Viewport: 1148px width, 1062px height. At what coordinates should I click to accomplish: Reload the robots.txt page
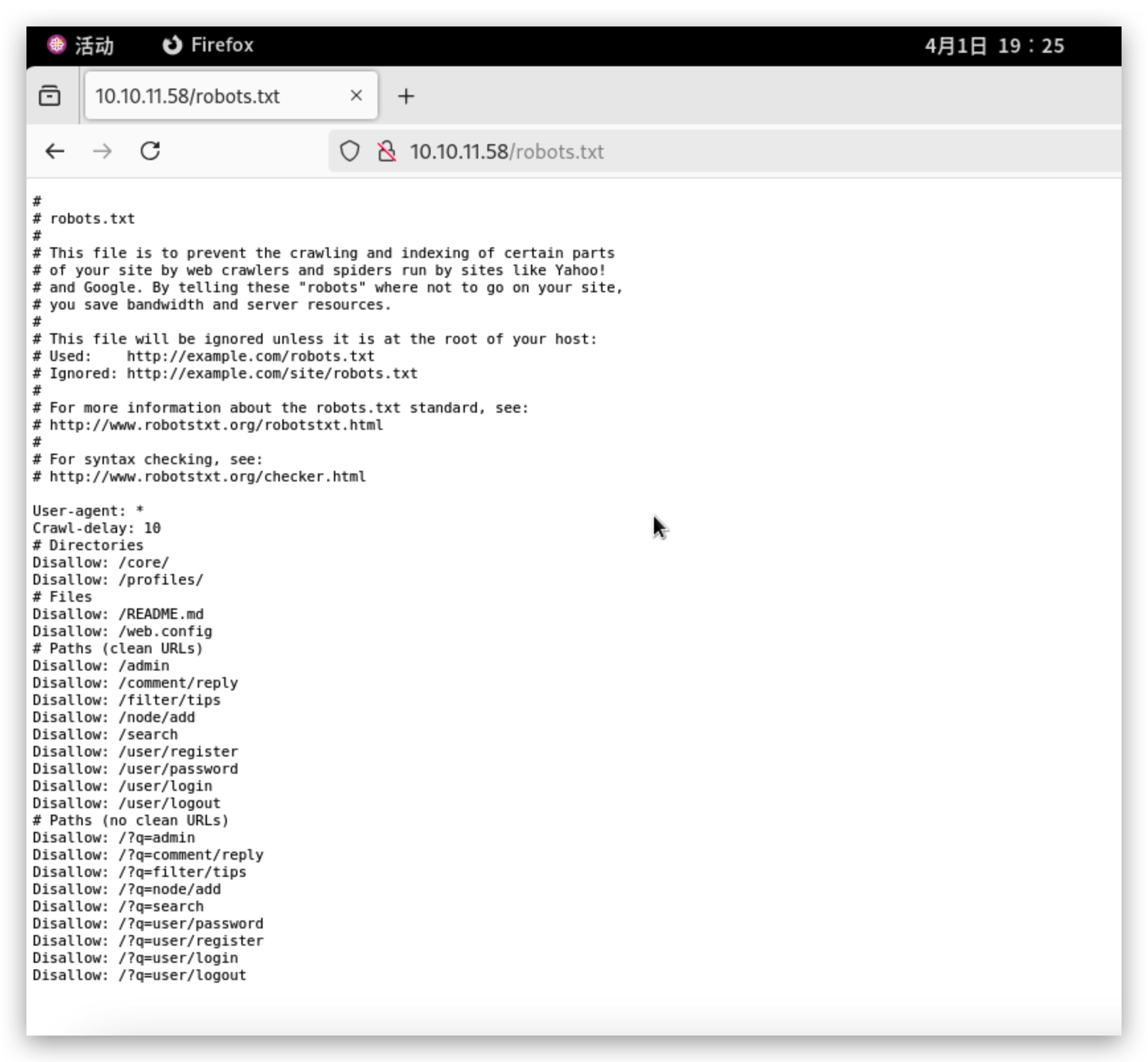[150, 151]
